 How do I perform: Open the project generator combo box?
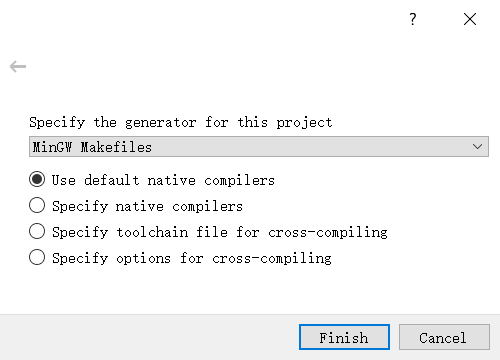259,146
